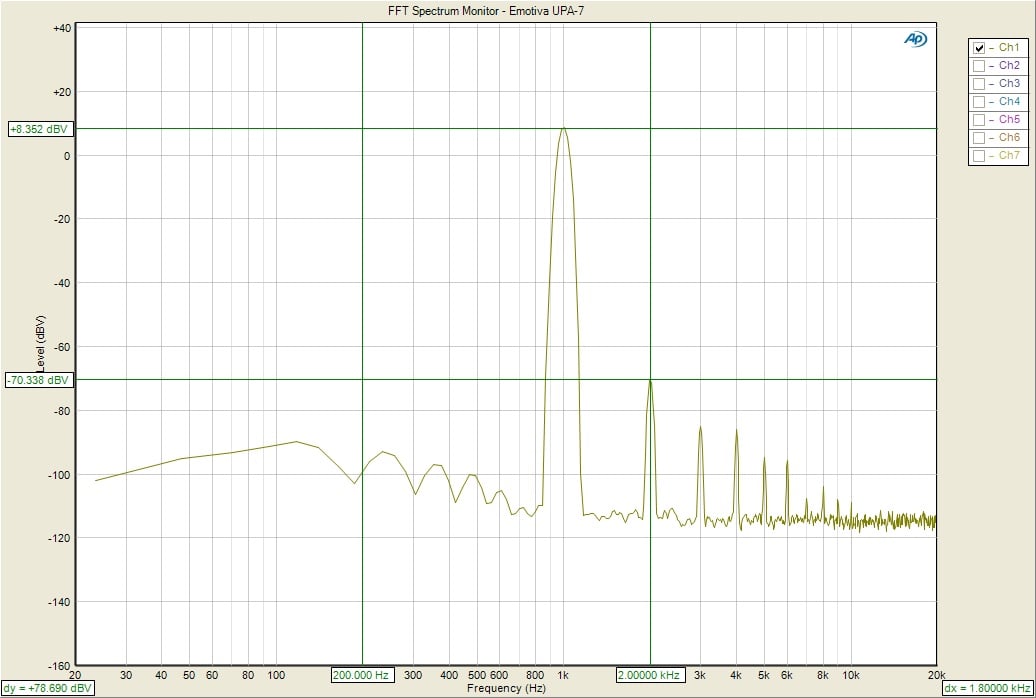Turn on the Ch5 channel checkbox
Viewport: 1036px width, 698px height.
[979, 120]
